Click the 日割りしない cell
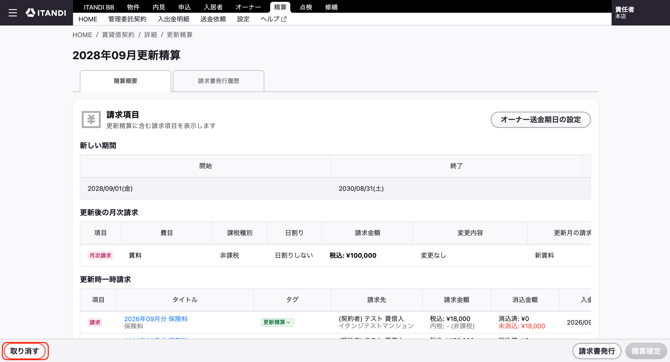670x362 pixels. 294,255
